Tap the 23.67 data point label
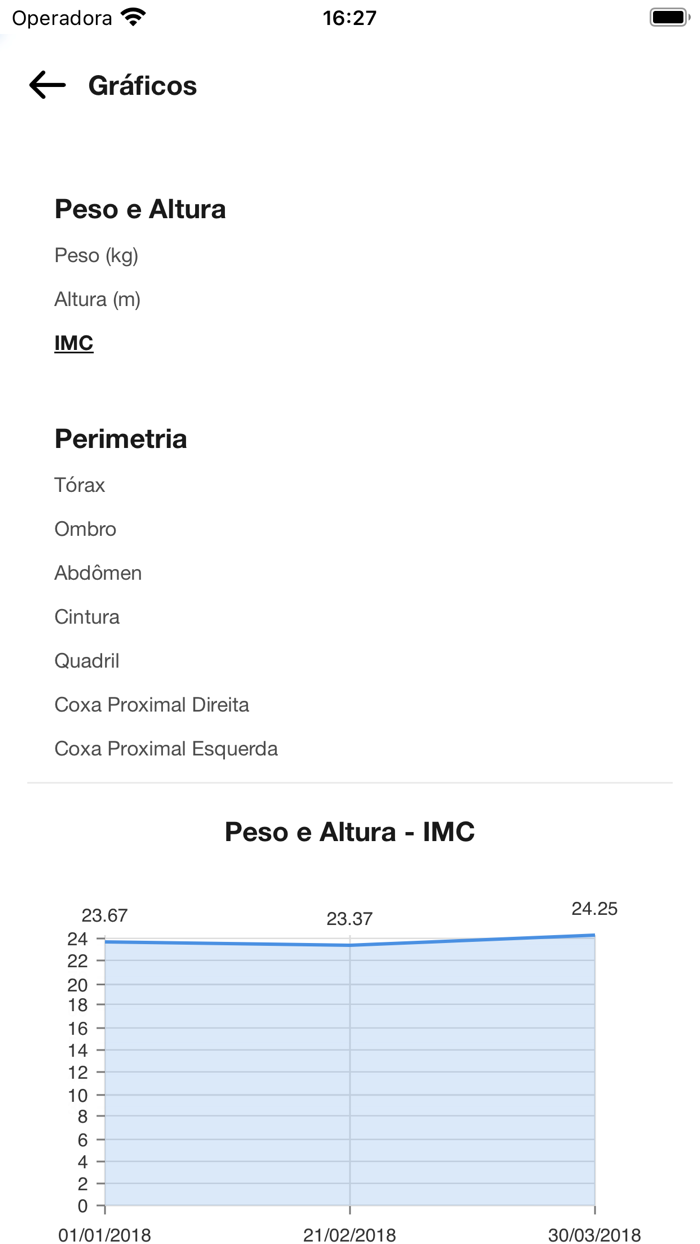This screenshot has height=1244, width=700. pyautogui.click(x=105, y=915)
